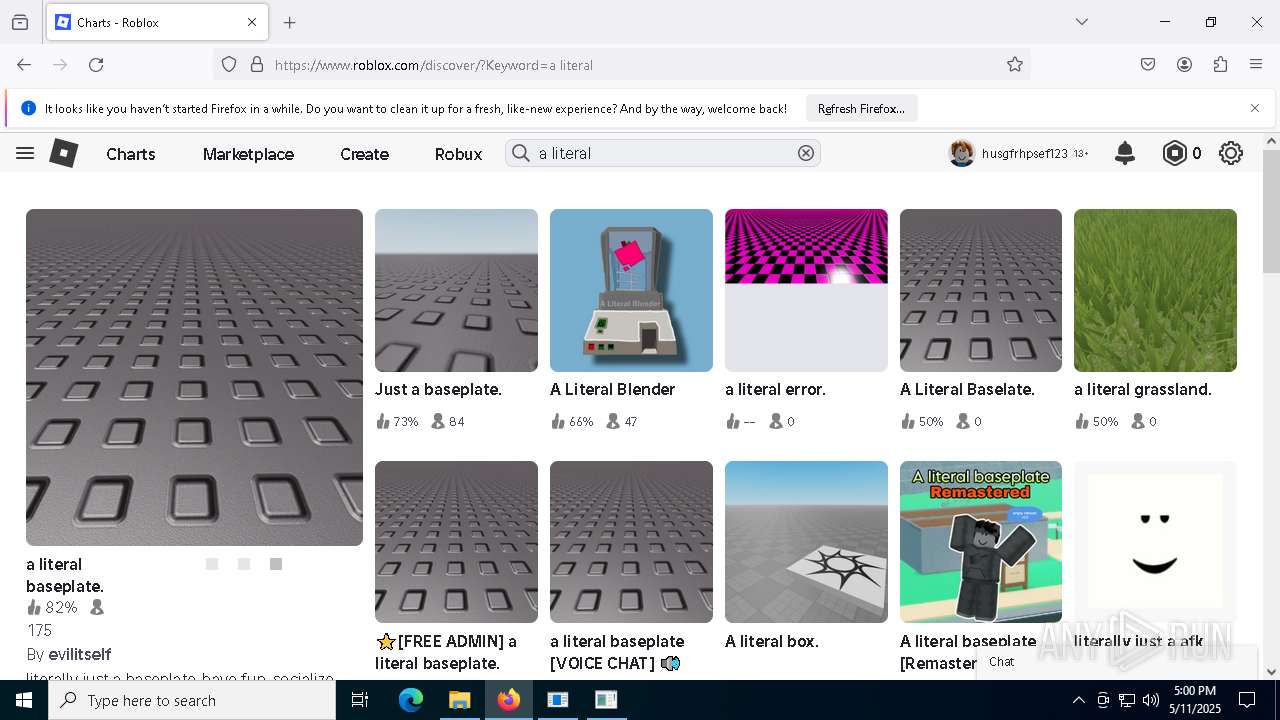Image resolution: width=1280 pixels, height=720 pixels.
Task: Click in the Roblox search field
Action: (663, 153)
